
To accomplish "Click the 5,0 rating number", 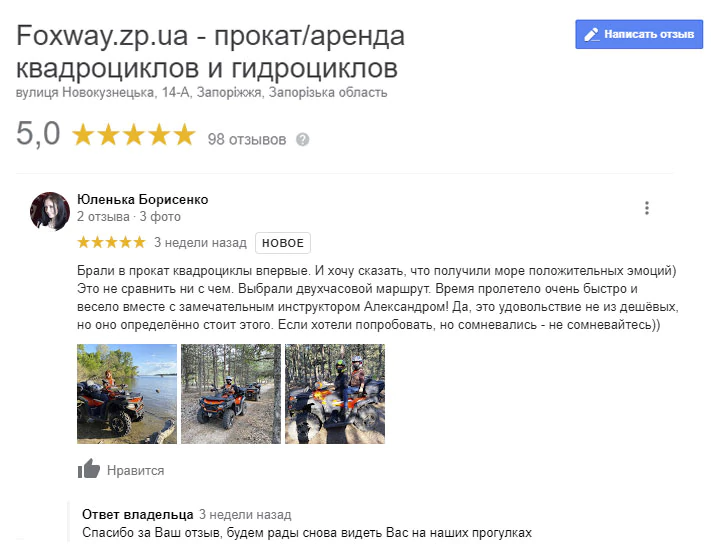I will pyautogui.click(x=38, y=134).
